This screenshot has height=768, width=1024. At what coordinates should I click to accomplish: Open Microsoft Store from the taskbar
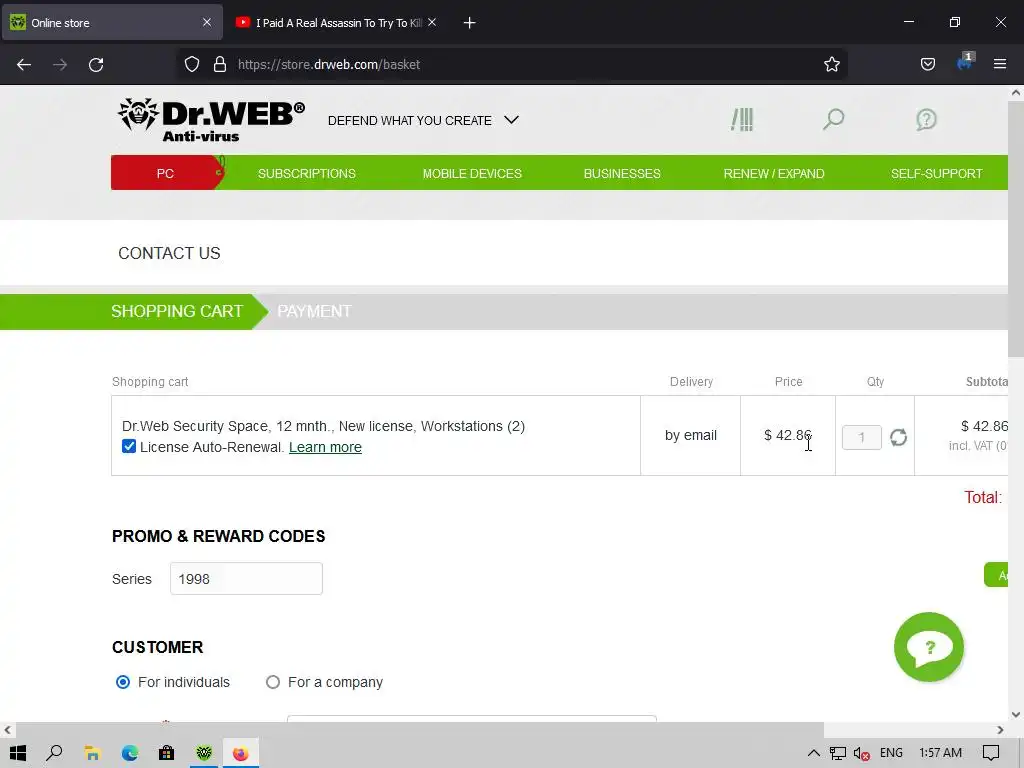[x=167, y=753]
